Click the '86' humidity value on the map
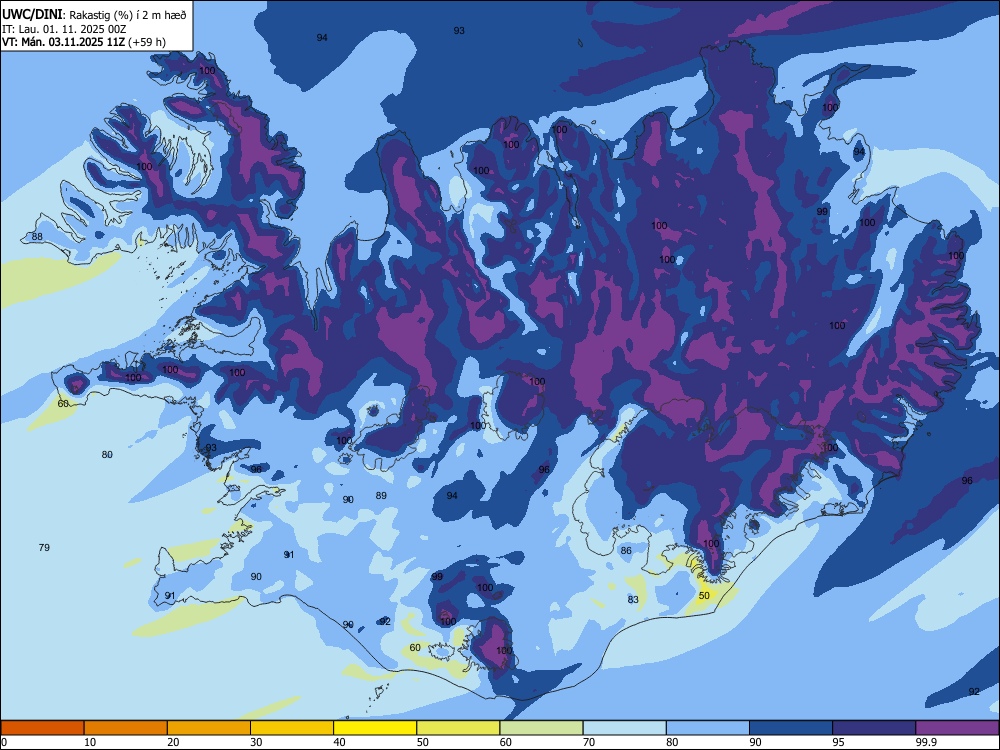 [x=626, y=550]
